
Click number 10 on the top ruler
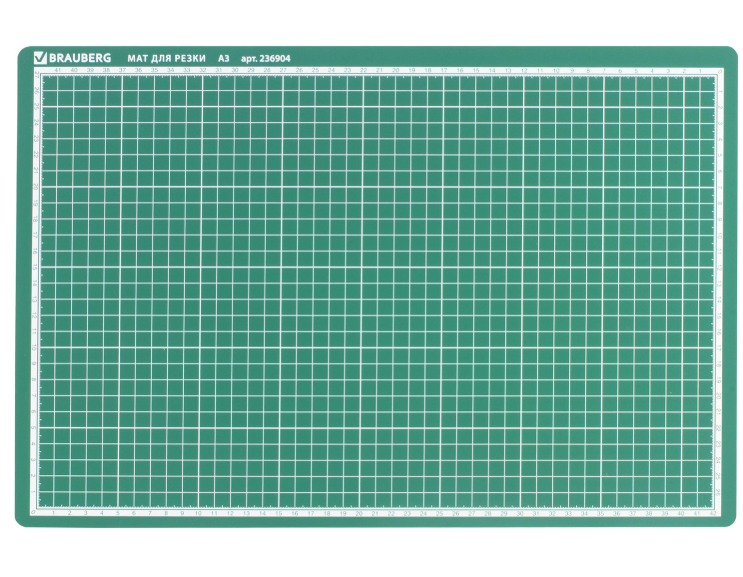(556, 72)
